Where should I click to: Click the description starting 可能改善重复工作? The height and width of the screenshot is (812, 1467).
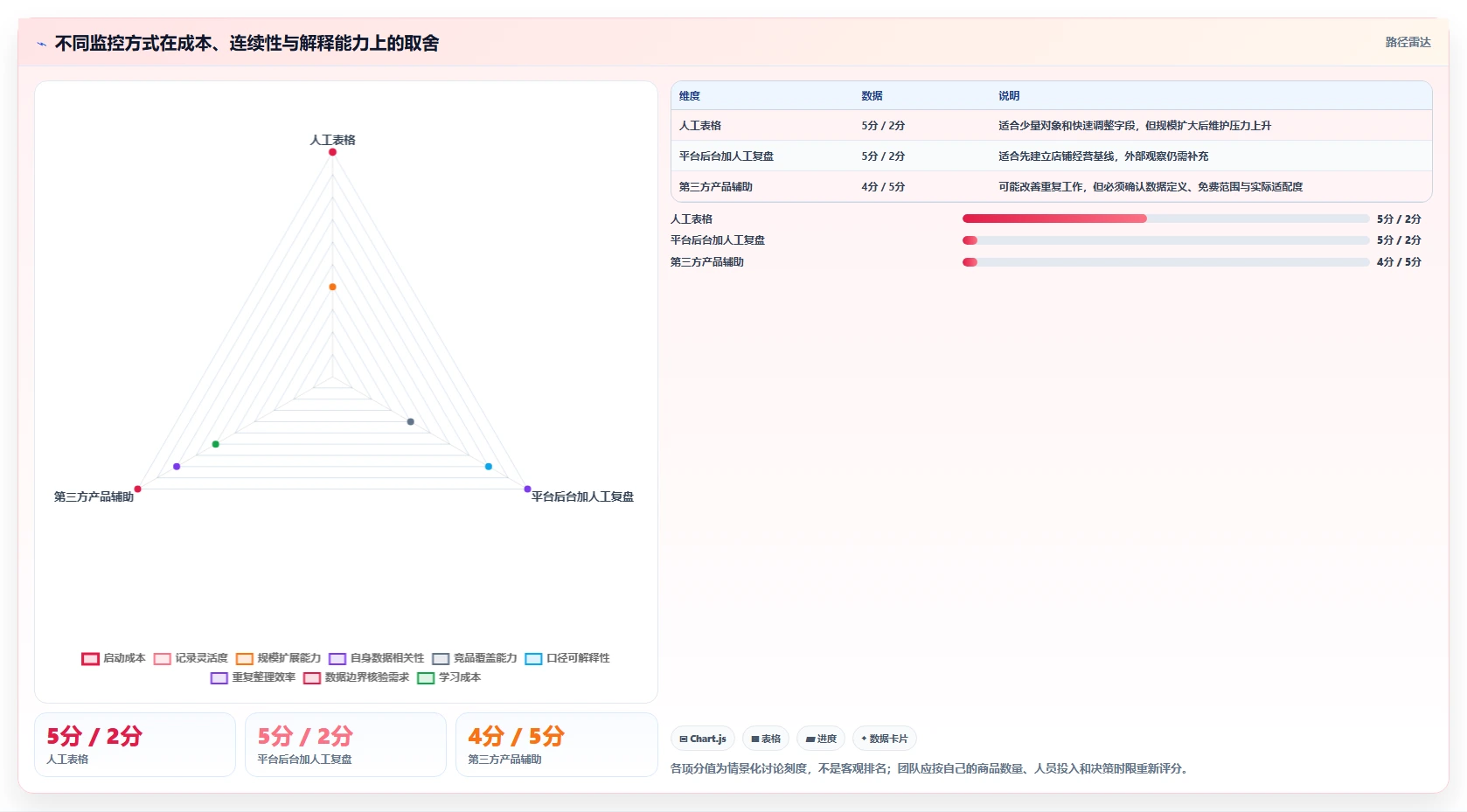pos(1151,187)
